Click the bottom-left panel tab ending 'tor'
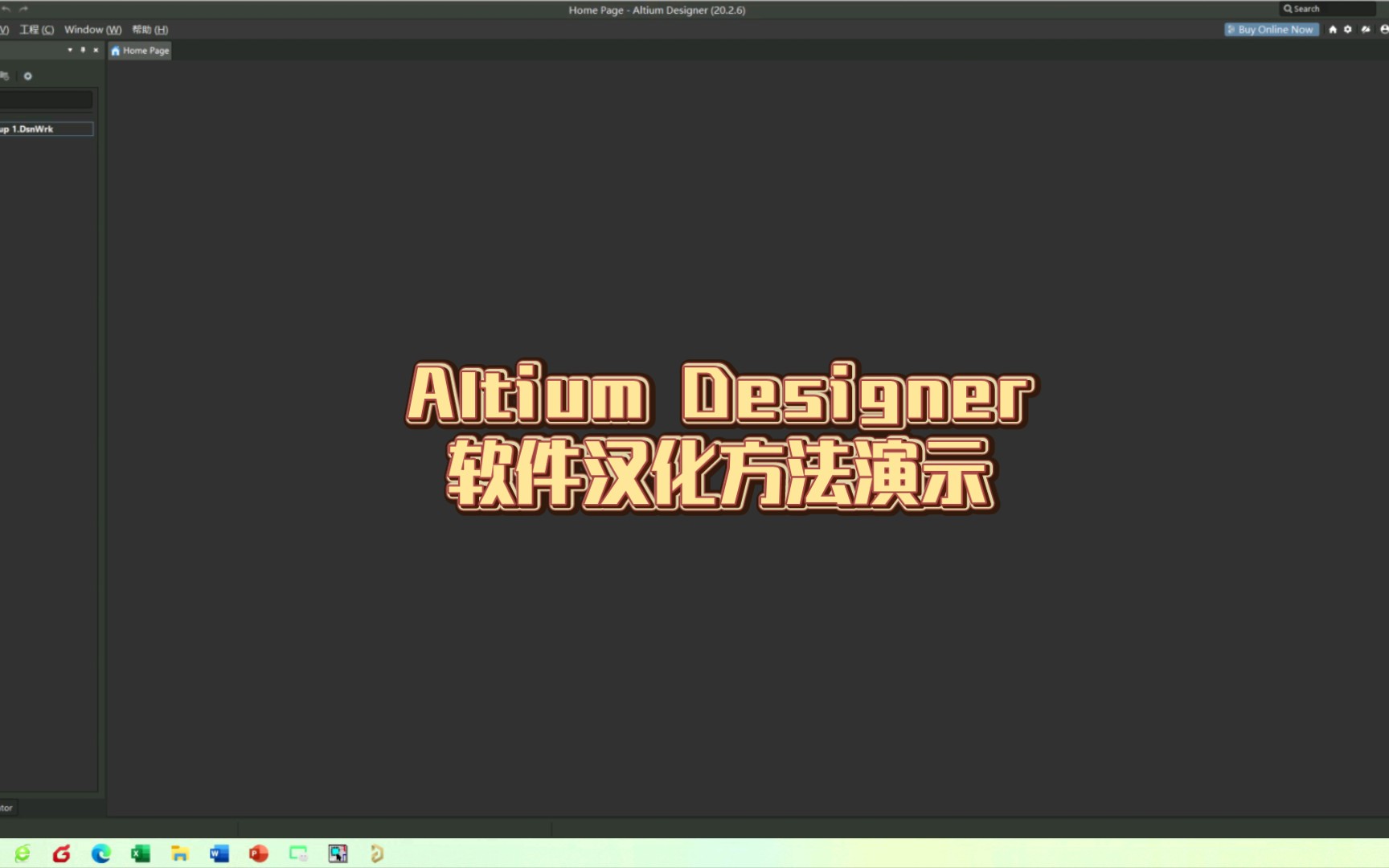The height and width of the screenshot is (868, 1389). coord(8,808)
